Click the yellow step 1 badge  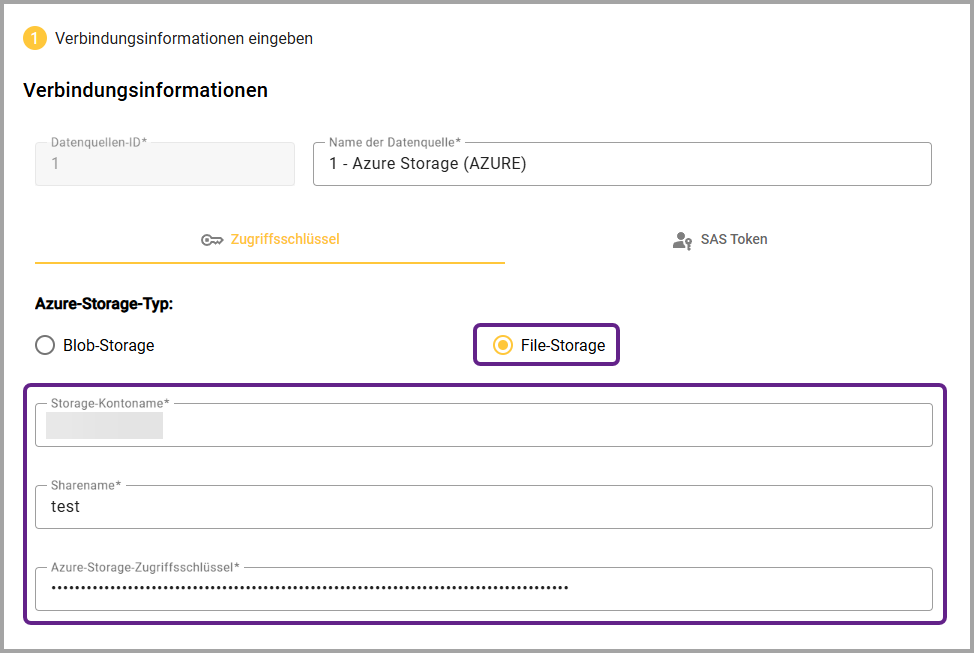pyautogui.click(x=35, y=39)
